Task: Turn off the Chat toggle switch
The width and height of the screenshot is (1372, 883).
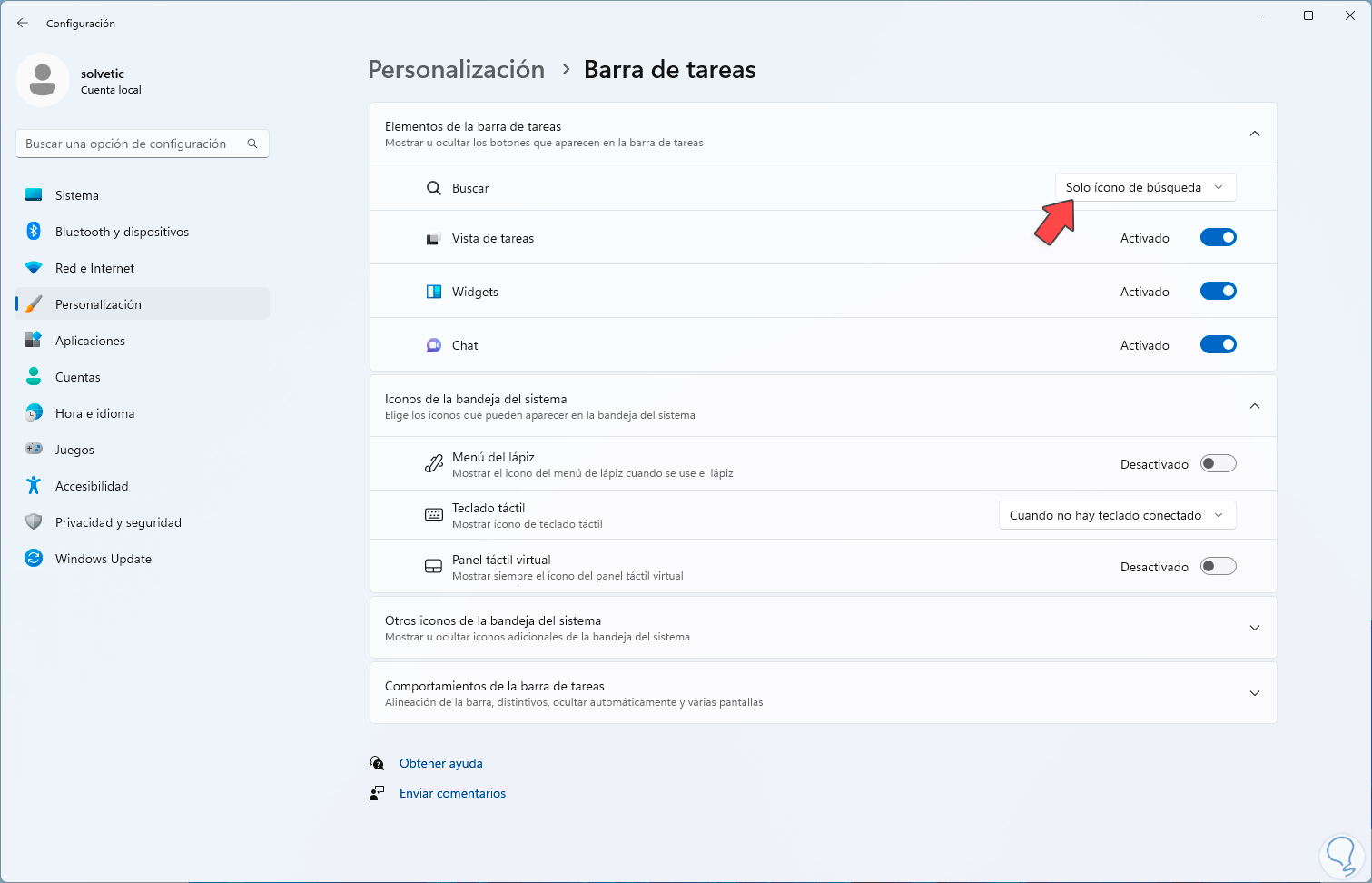Action: click(x=1218, y=345)
